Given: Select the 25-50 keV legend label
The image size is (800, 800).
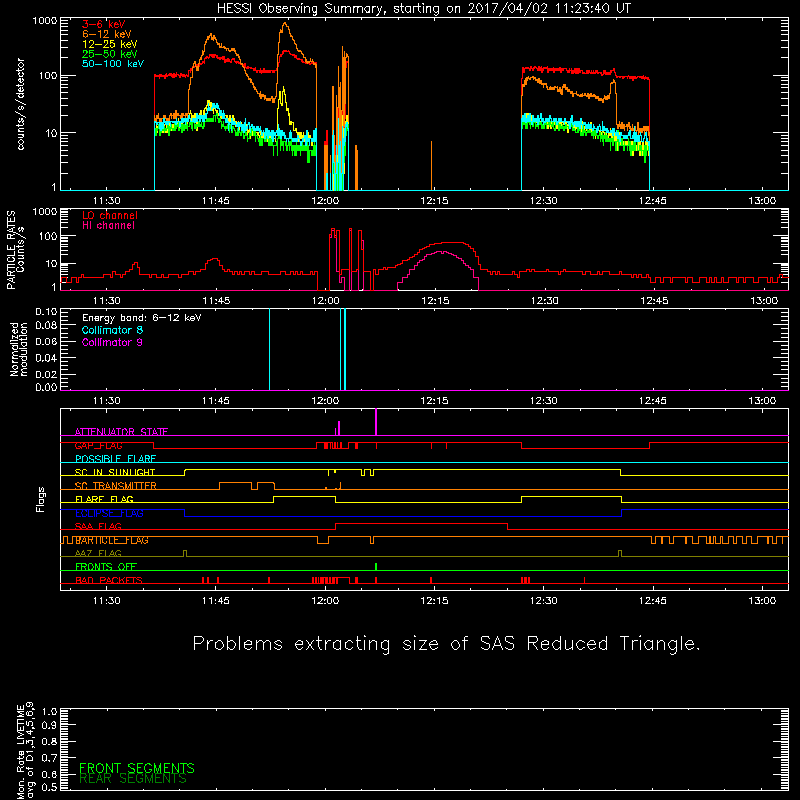Looking at the screenshot, I should pos(109,54).
